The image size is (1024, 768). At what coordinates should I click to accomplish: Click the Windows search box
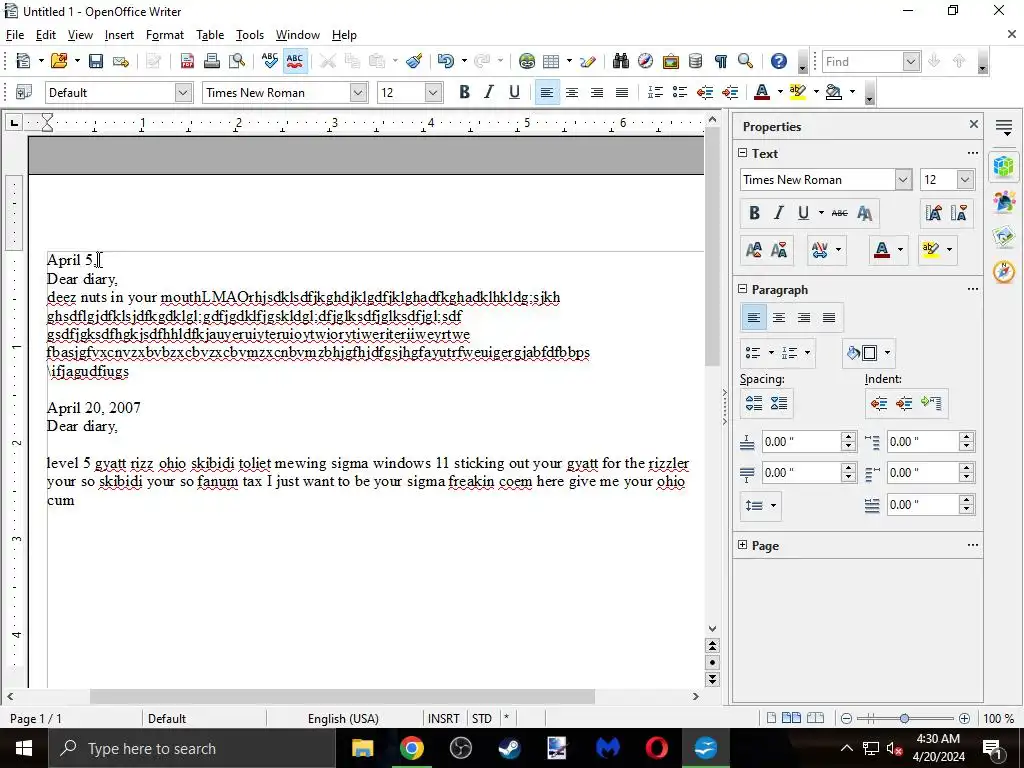click(x=192, y=748)
